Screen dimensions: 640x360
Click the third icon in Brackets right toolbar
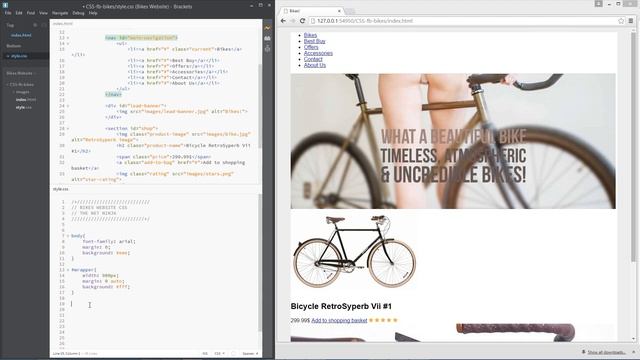coord(268,49)
